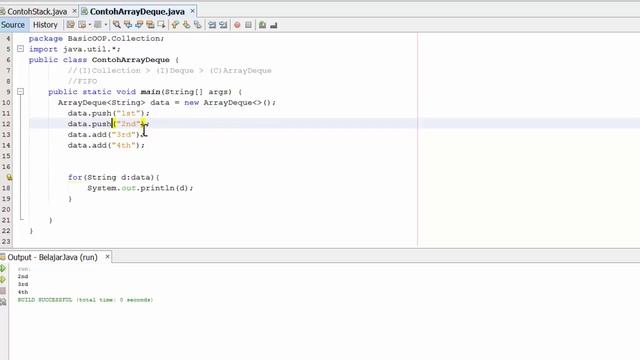
Task: Click the navigate Back icon in editor toolbar
Action: [82, 25]
